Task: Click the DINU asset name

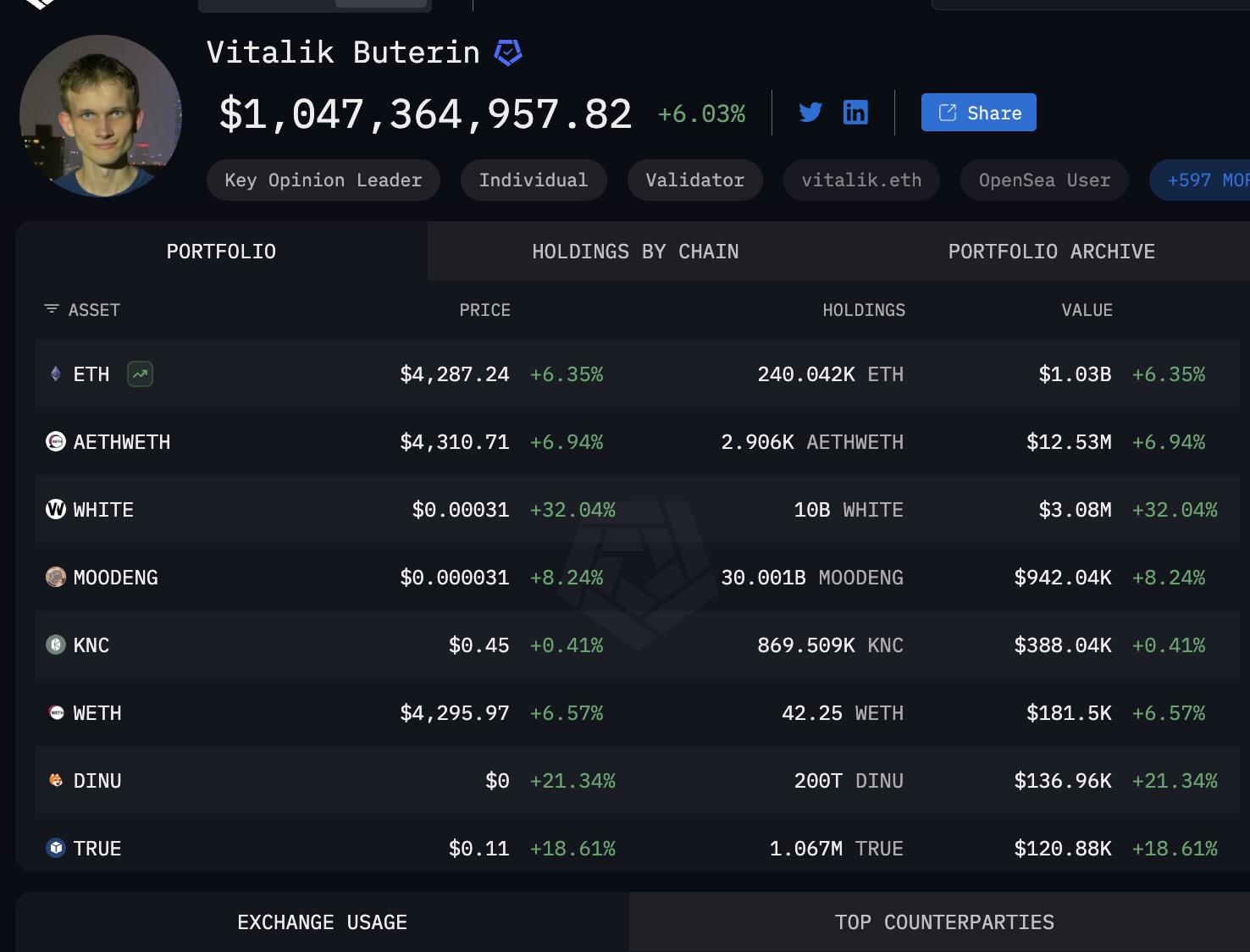Action: click(x=97, y=781)
